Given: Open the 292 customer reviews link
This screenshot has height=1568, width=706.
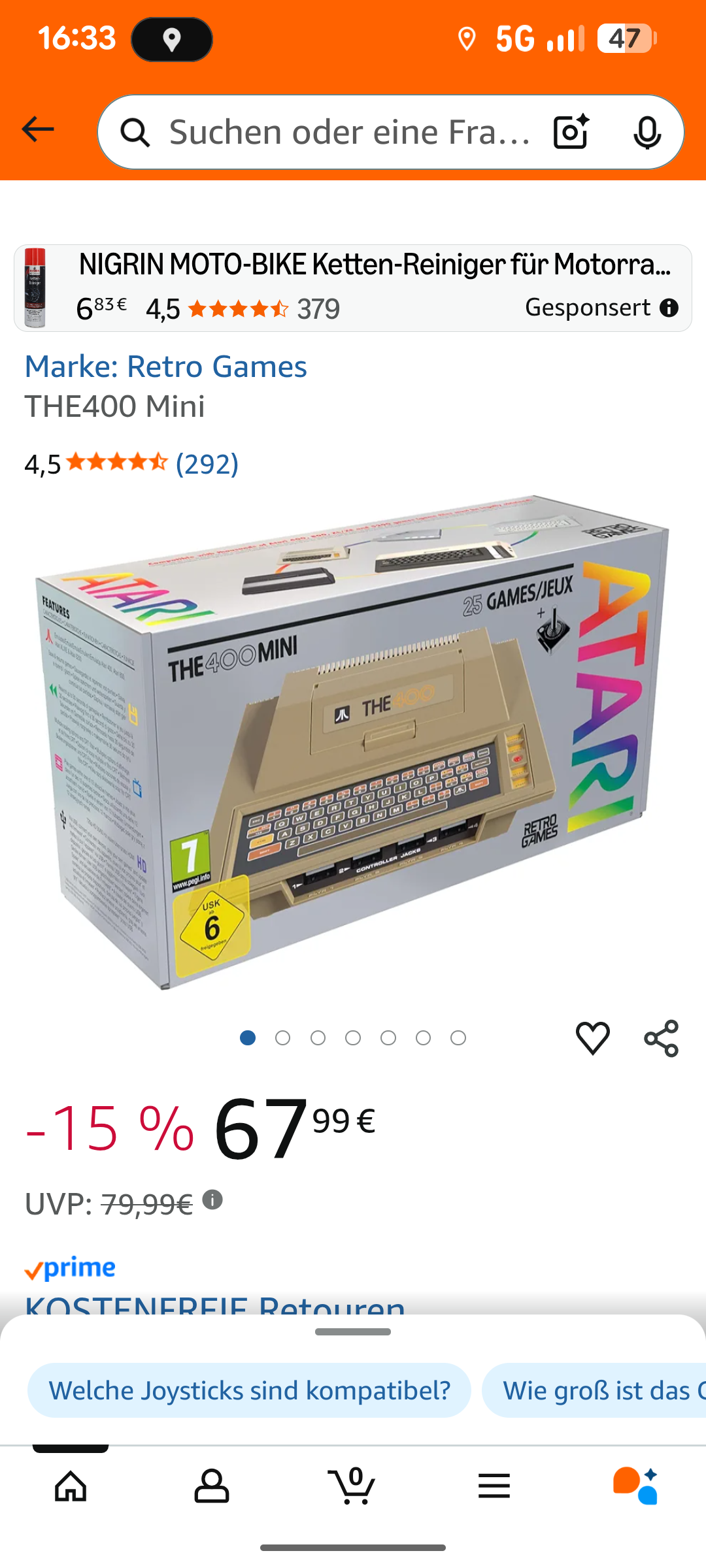Looking at the screenshot, I should [207, 464].
